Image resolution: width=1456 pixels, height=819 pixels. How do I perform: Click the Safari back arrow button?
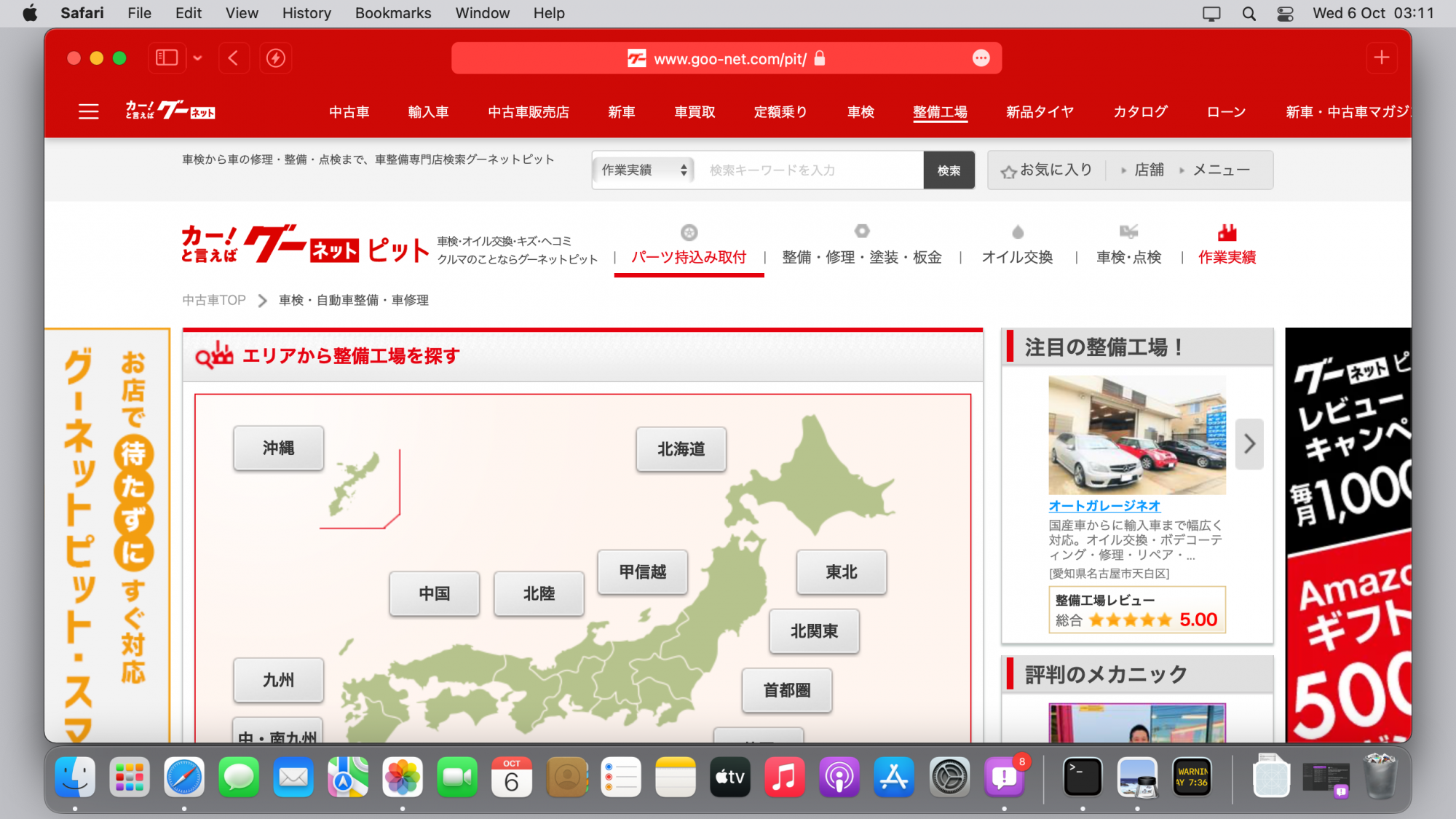pyautogui.click(x=233, y=58)
